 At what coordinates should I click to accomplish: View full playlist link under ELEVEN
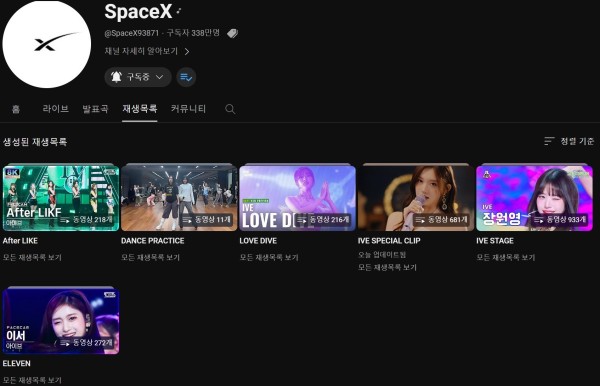(32, 380)
